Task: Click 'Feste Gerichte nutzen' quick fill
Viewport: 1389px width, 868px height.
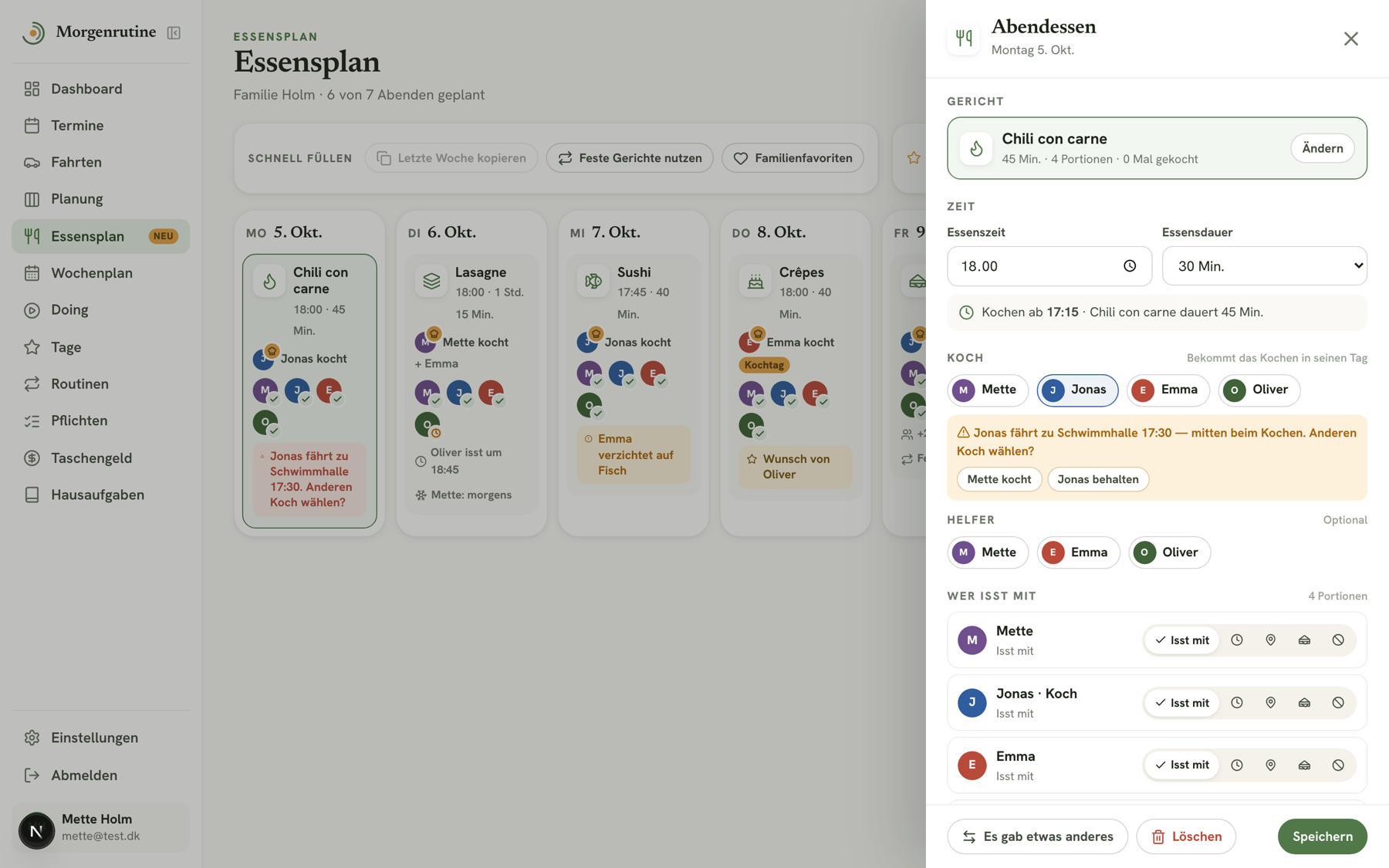Action: point(630,158)
